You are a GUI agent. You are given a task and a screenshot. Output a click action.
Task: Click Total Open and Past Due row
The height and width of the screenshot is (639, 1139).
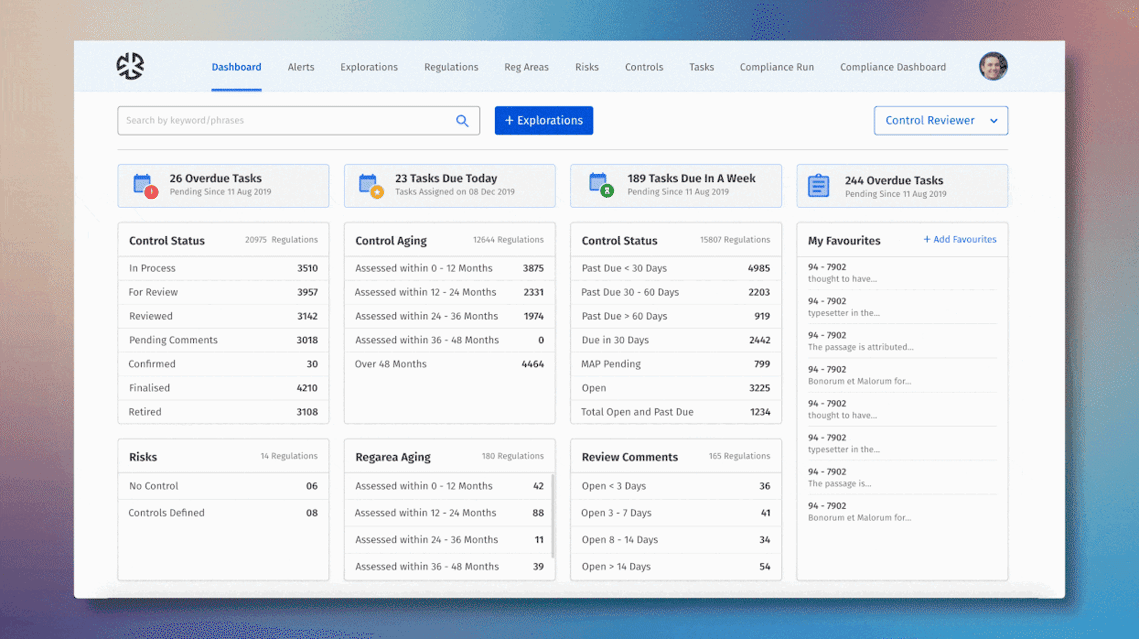676,412
